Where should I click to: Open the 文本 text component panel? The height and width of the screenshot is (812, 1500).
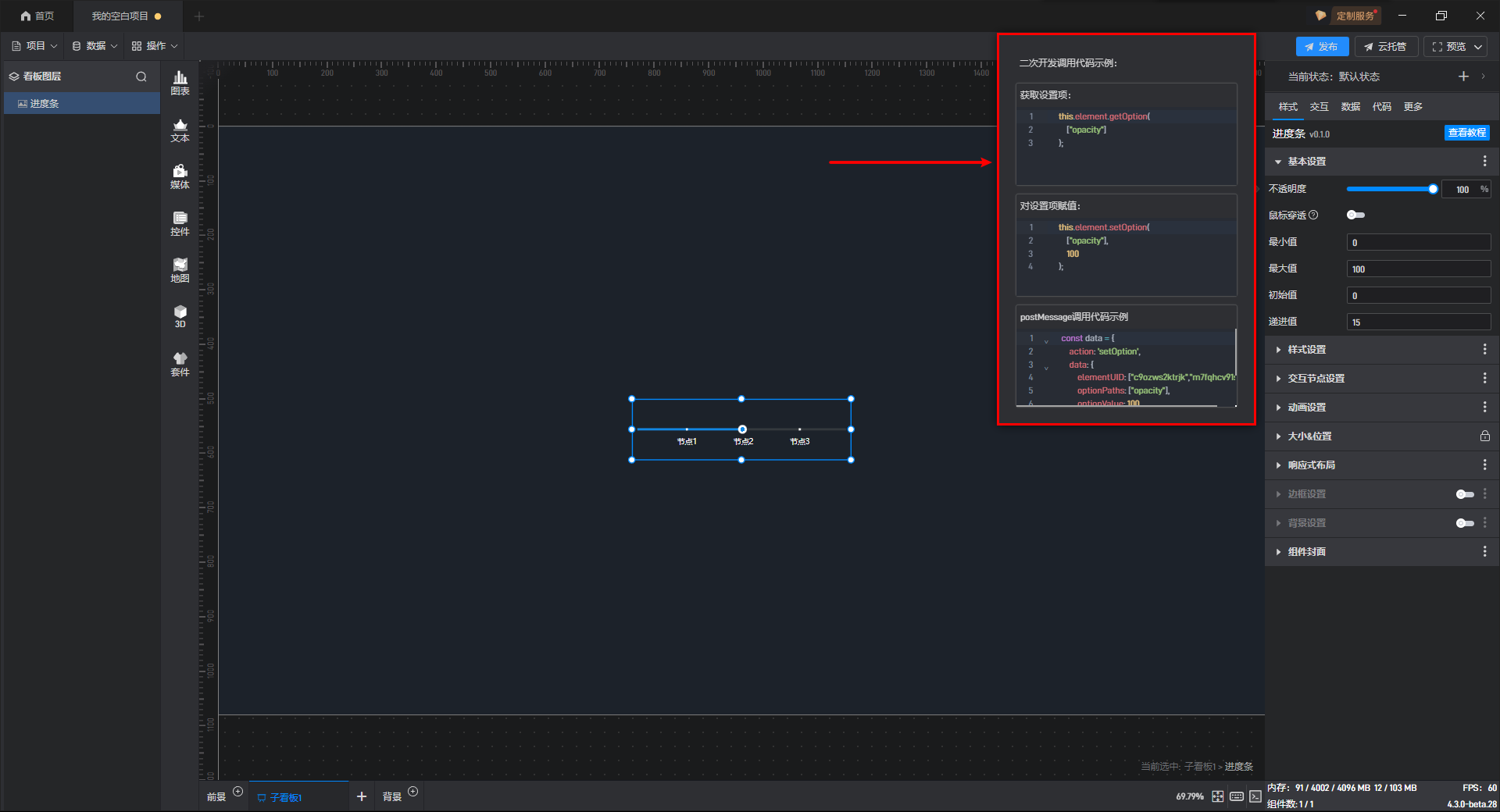click(180, 130)
